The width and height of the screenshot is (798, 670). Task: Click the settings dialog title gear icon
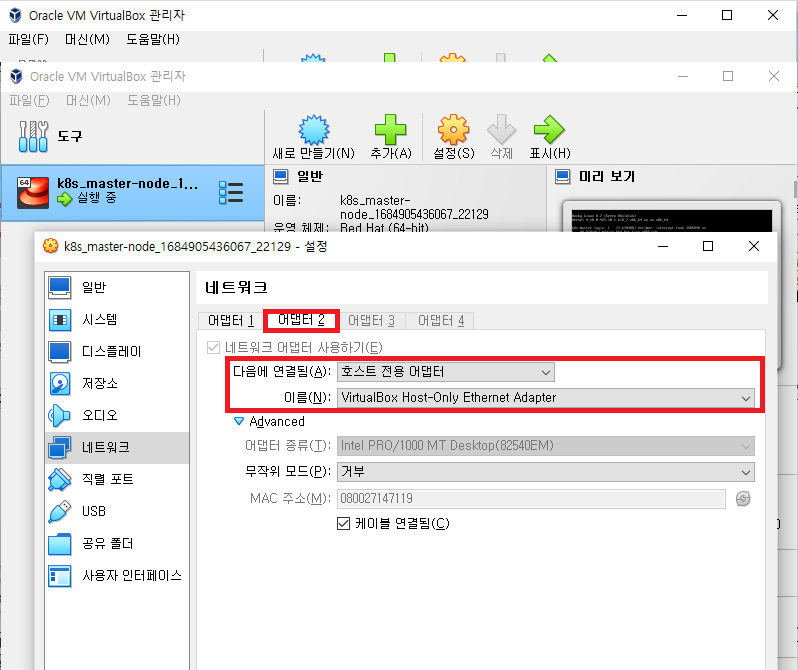point(50,246)
